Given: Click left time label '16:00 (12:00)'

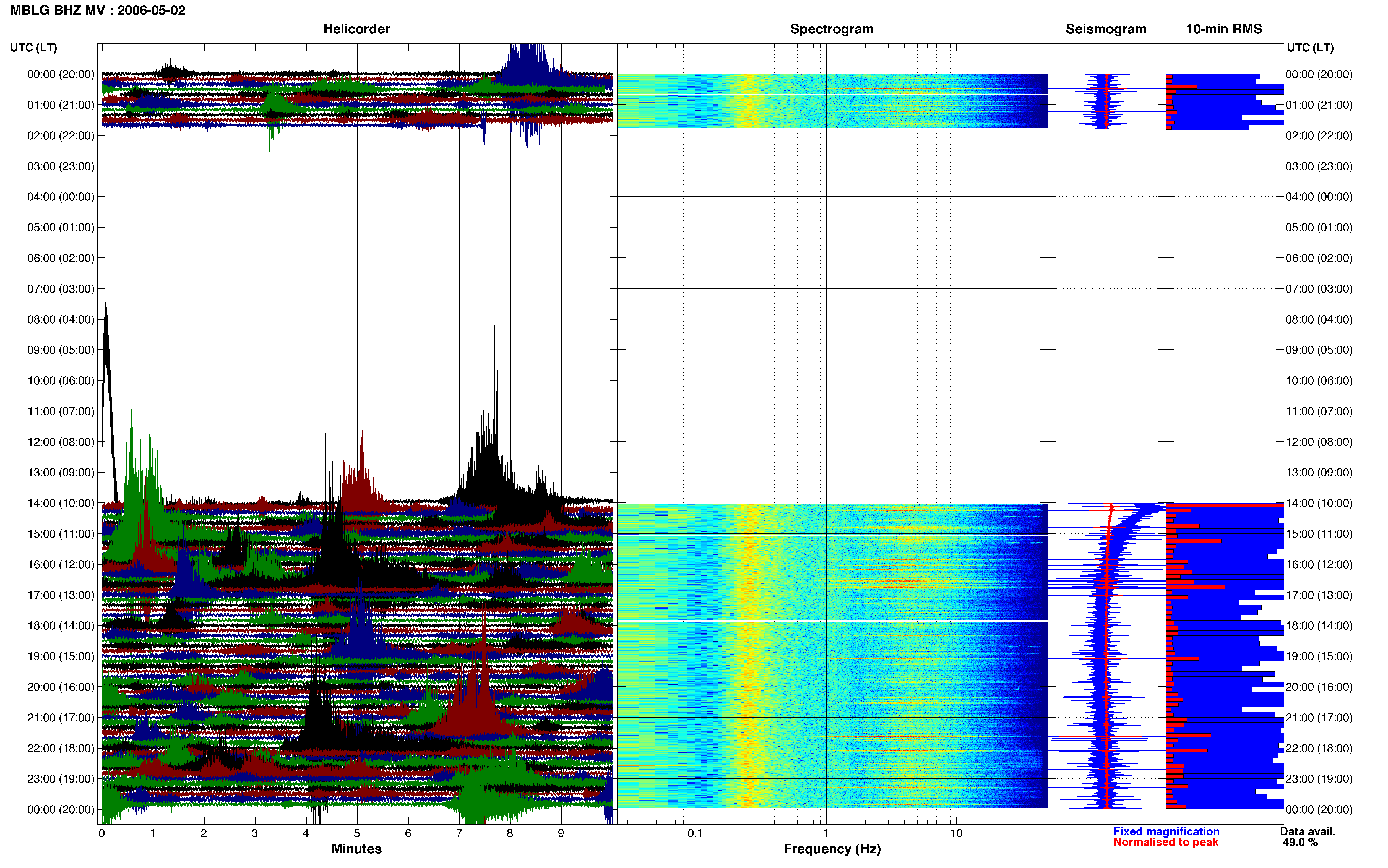Looking at the screenshot, I should pyautogui.click(x=61, y=564).
